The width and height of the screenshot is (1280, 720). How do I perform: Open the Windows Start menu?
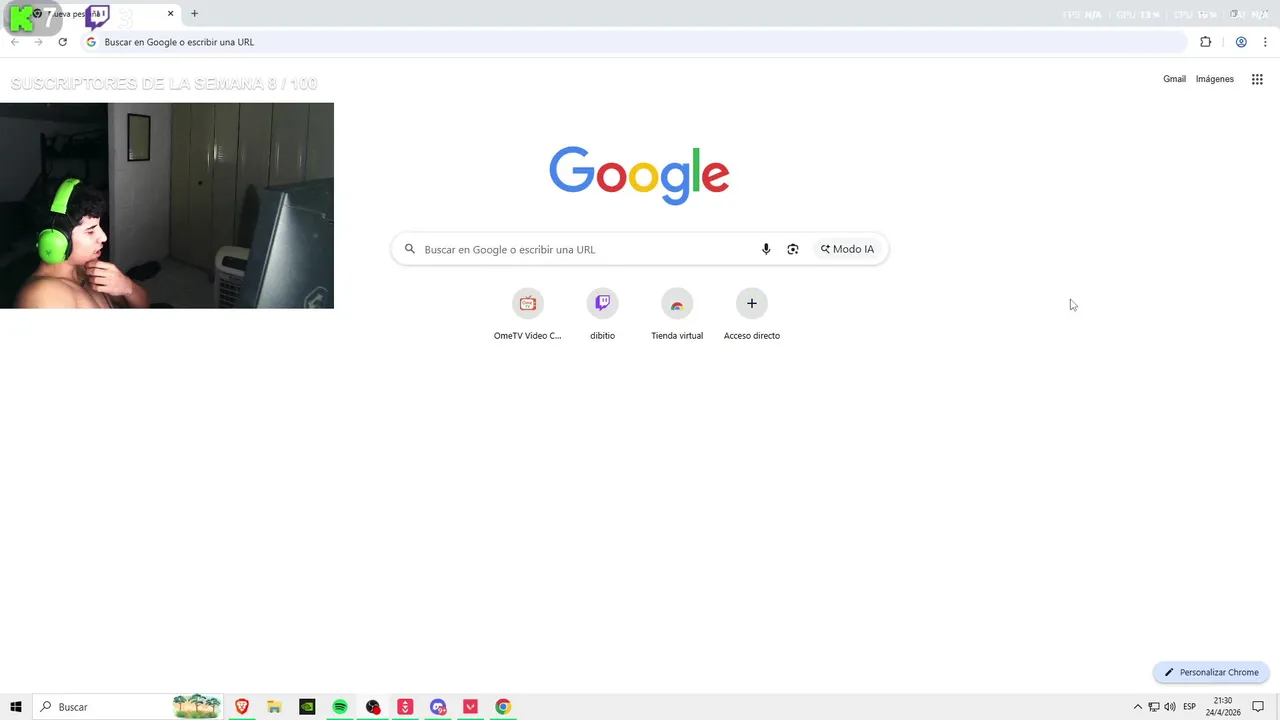[x=16, y=707]
